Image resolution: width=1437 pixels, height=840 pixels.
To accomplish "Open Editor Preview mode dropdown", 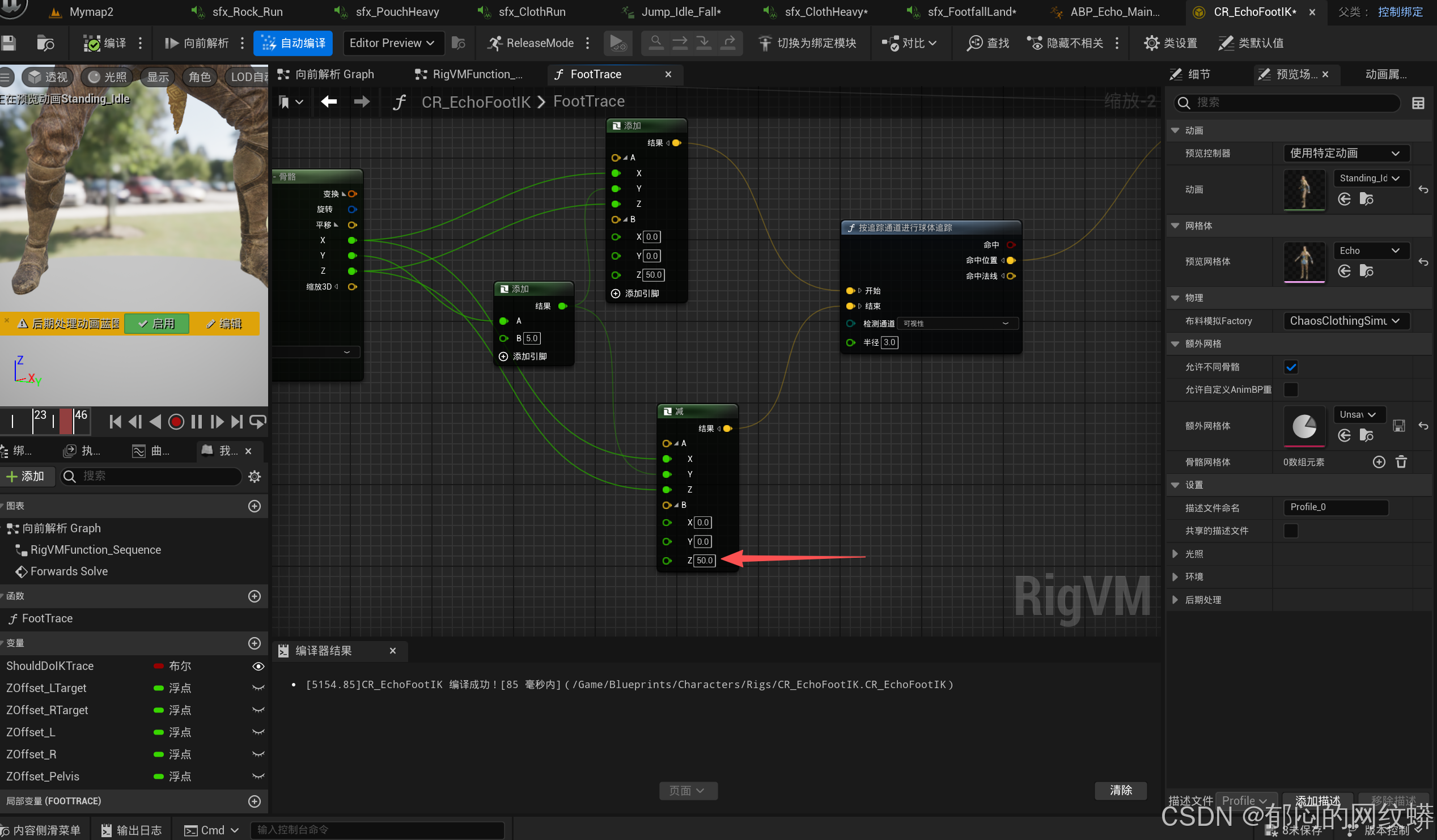I will click(392, 43).
